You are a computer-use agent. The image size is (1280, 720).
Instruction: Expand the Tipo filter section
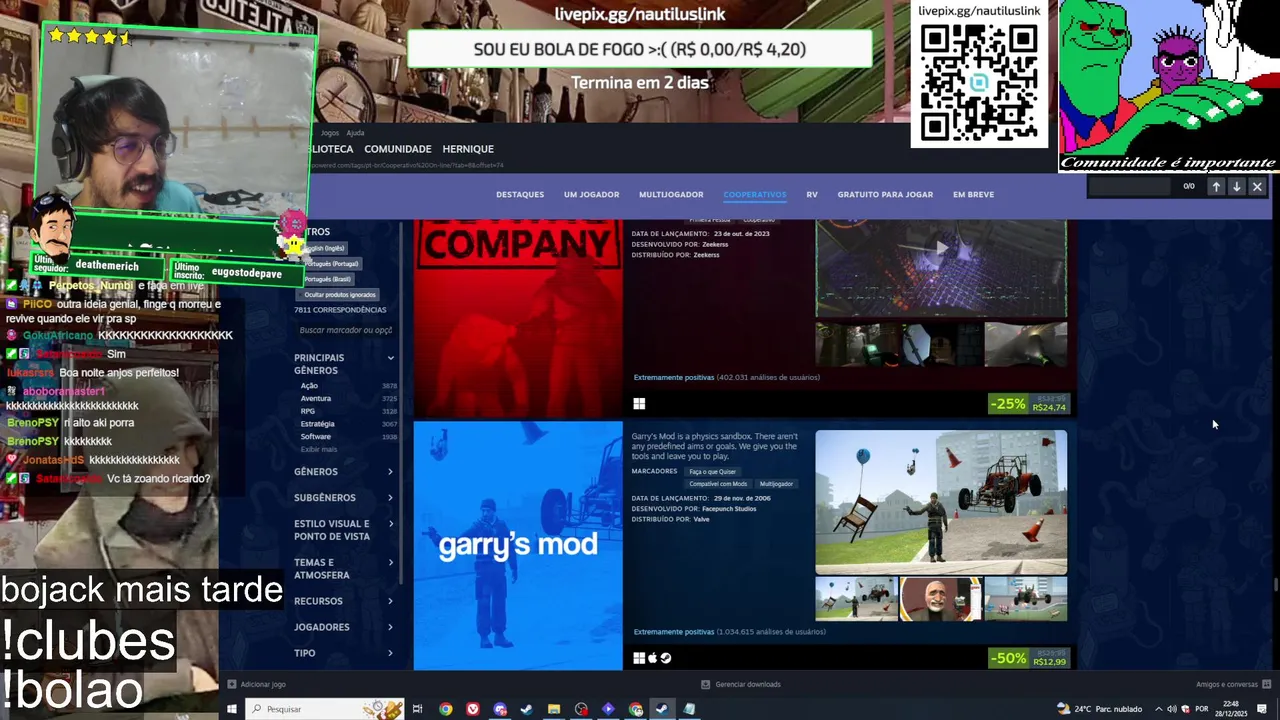[345, 653]
